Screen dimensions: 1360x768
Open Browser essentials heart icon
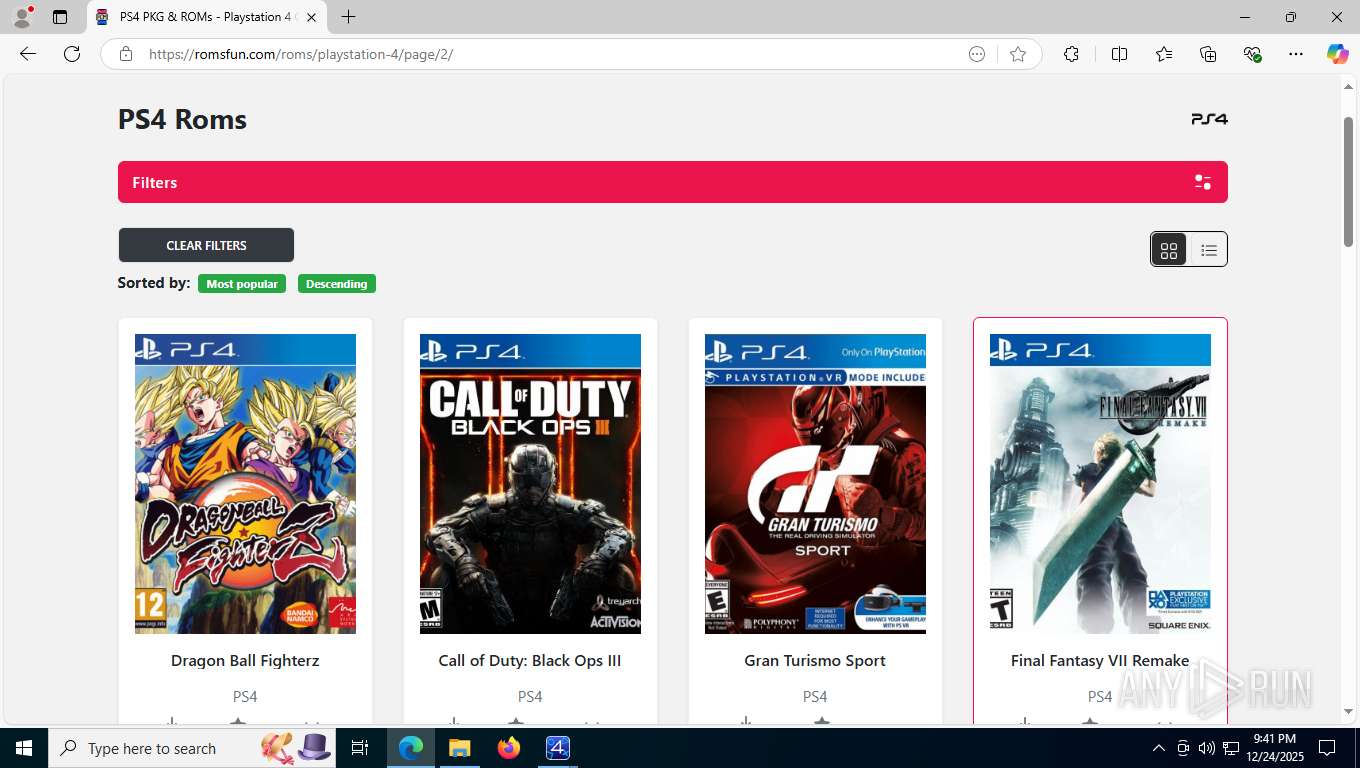click(1252, 54)
